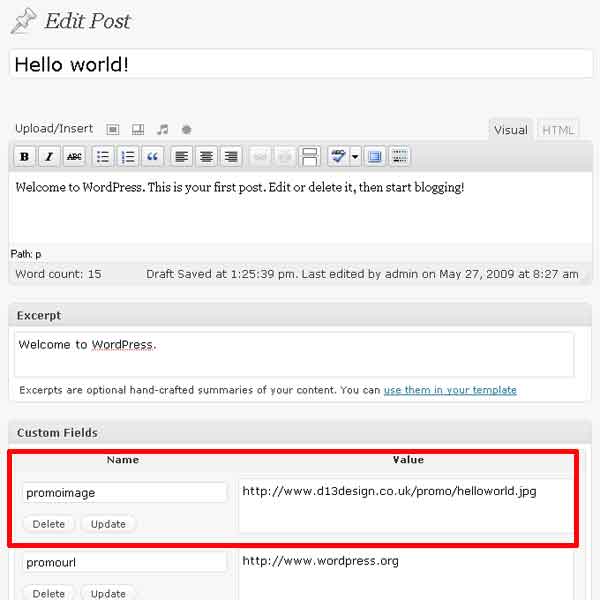This screenshot has height=600, width=600.
Task: Align text to the center
Action: (206, 156)
